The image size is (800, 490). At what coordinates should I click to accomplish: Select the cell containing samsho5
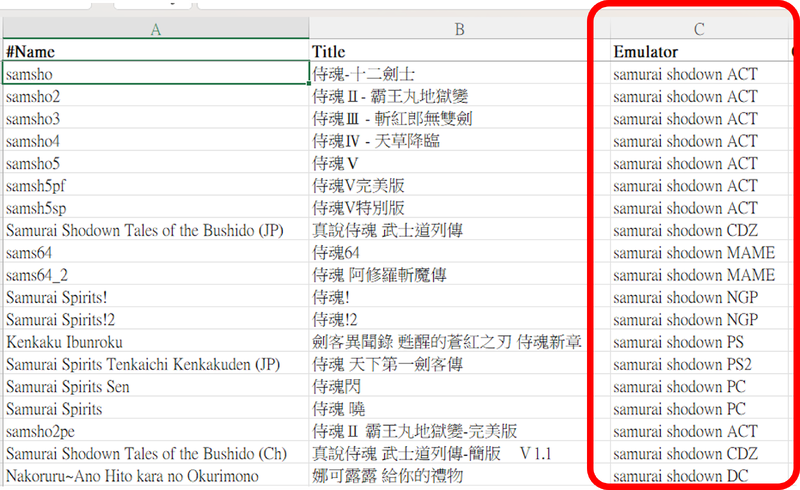(156, 163)
